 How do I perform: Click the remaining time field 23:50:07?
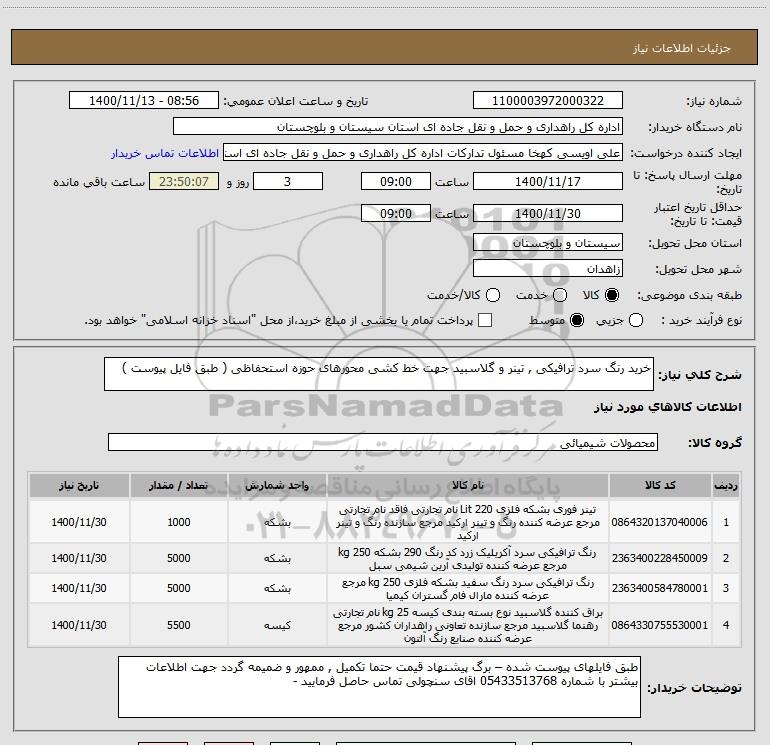(184, 181)
